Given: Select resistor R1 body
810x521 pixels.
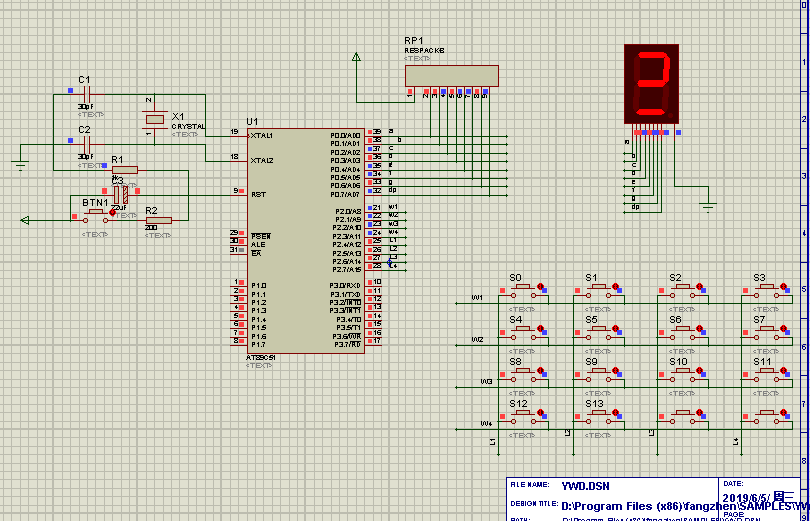Looking at the screenshot, I should 125,170.
